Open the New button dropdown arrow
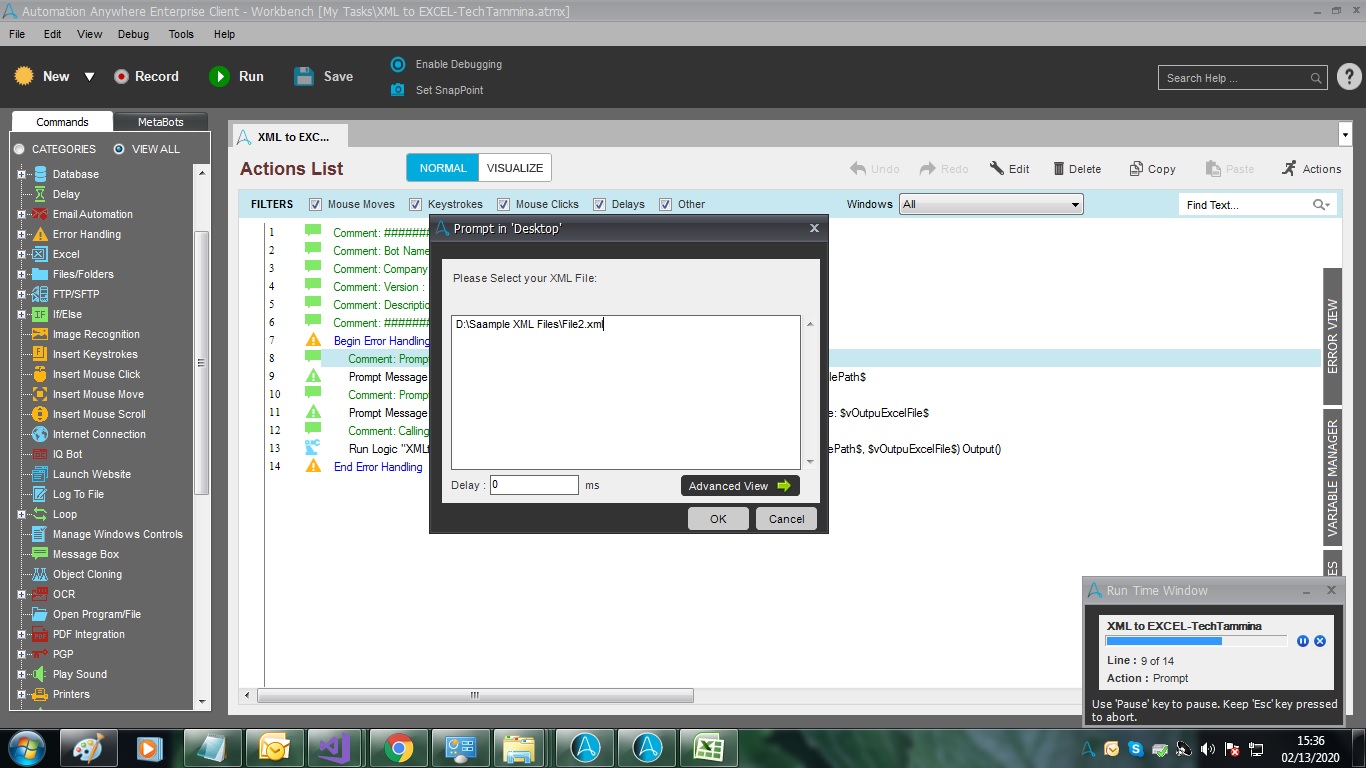The height and width of the screenshot is (768, 1366). [x=89, y=76]
